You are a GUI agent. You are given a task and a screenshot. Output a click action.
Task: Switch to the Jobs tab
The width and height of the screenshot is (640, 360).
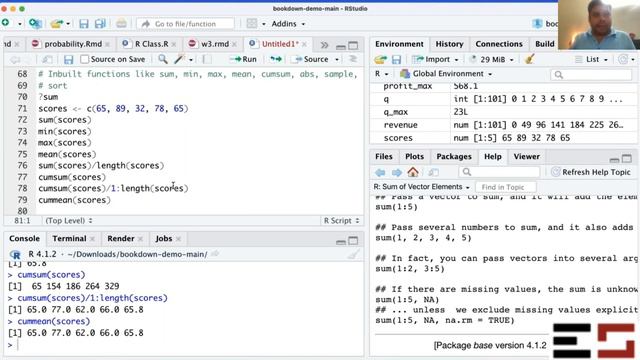164,238
